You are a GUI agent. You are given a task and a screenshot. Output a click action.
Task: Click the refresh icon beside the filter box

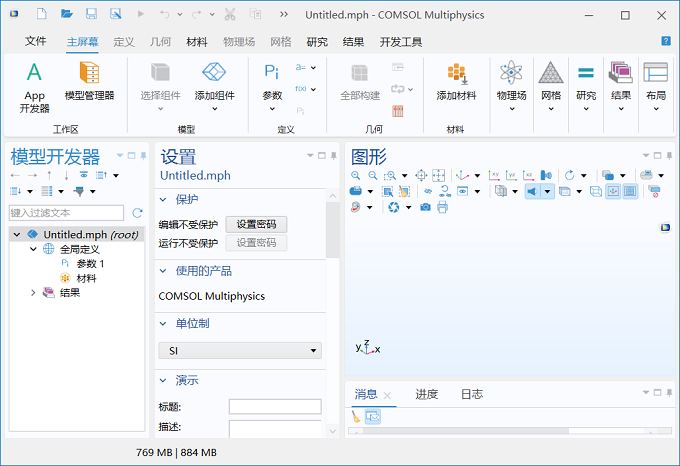[137, 213]
